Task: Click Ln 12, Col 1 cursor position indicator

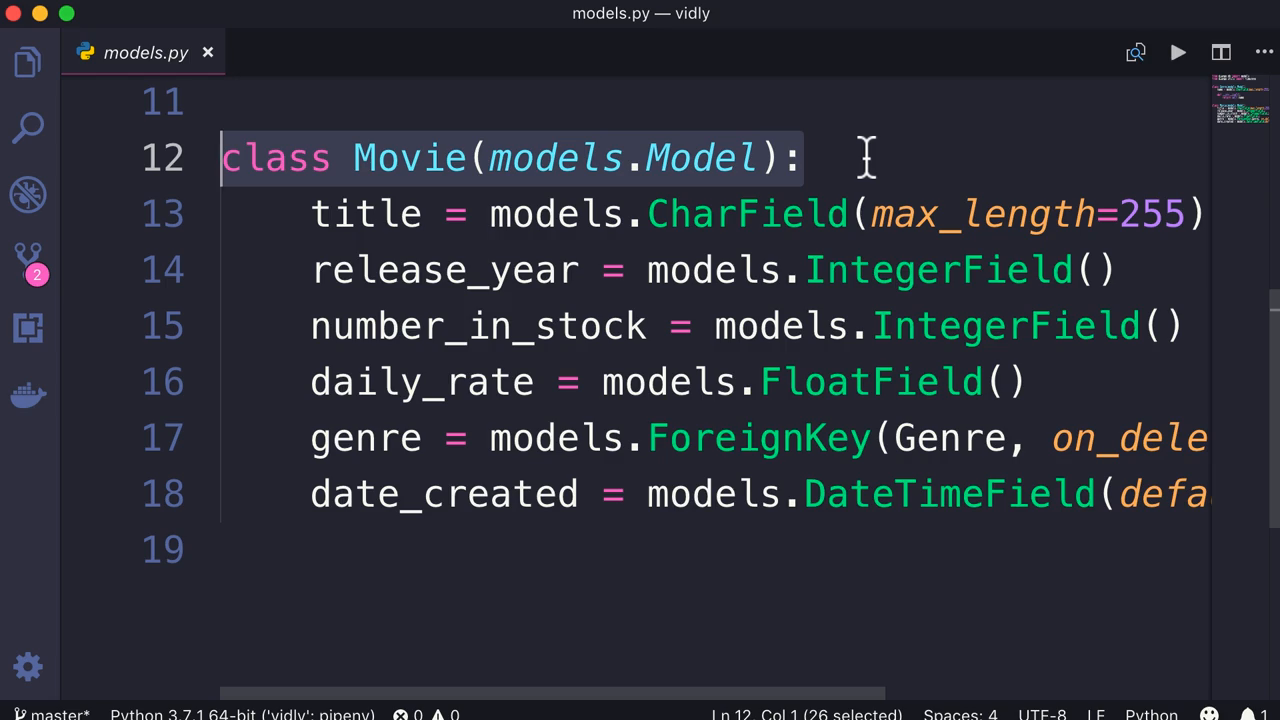Action: tap(806, 714)
